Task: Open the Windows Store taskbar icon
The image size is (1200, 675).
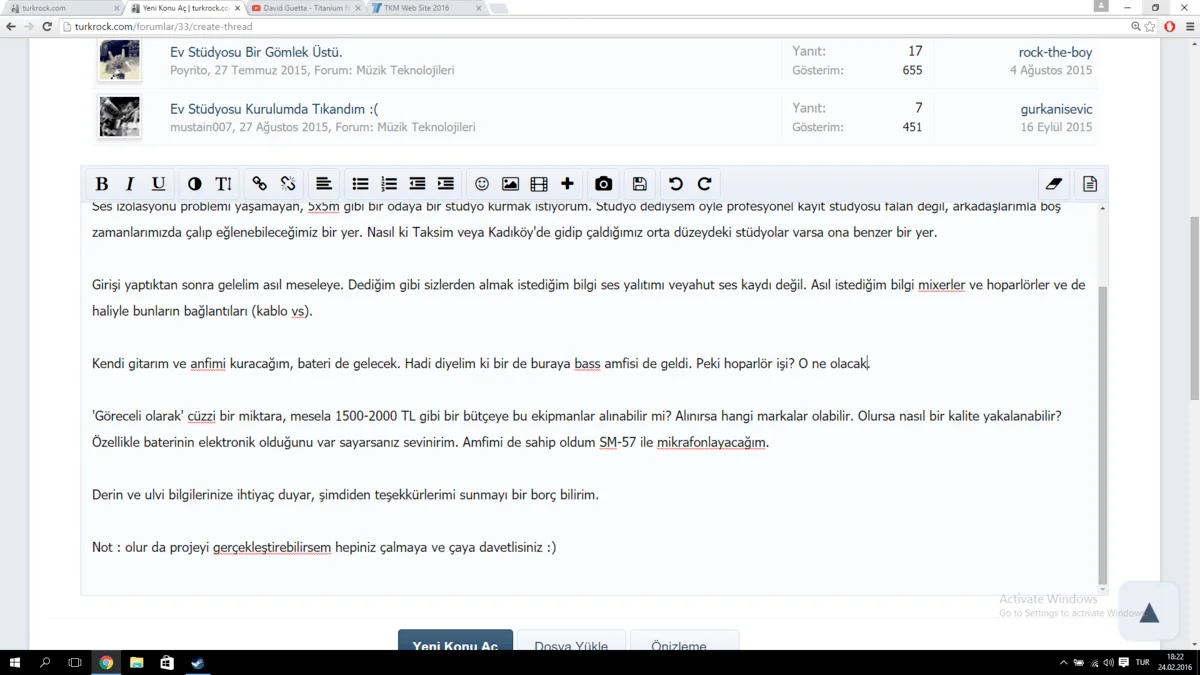Action: tap(167, 663)
